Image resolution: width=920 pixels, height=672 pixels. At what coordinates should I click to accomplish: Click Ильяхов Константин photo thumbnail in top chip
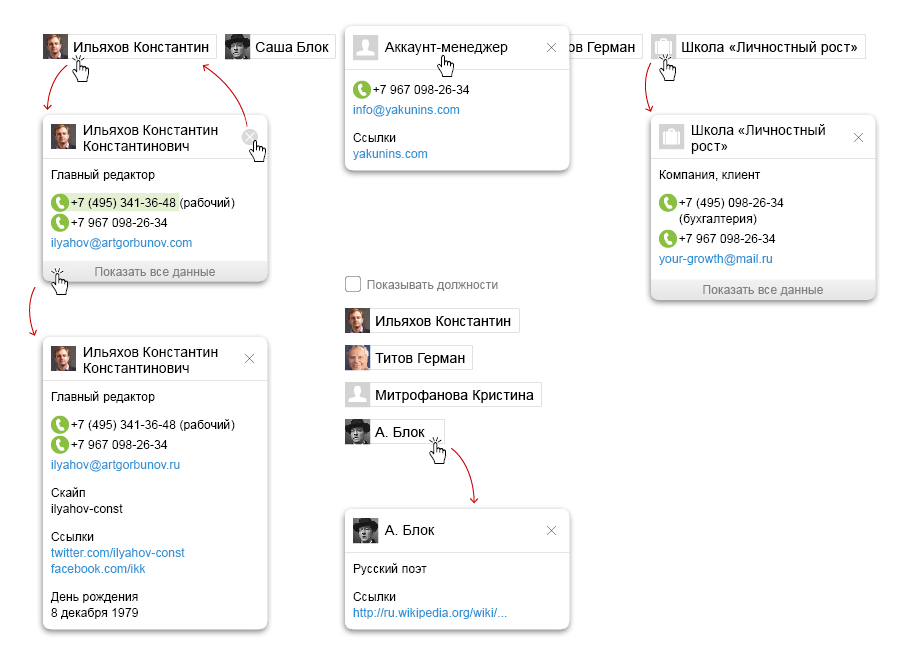(x=56, y=47)
